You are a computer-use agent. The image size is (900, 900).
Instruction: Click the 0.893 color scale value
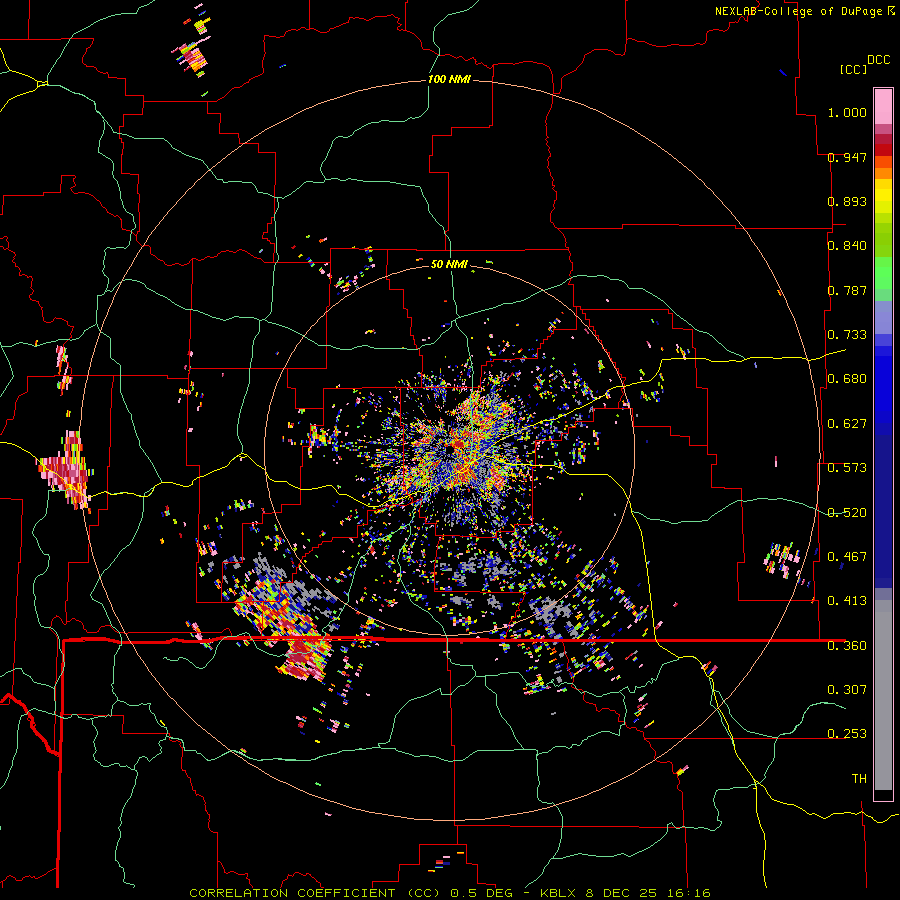point(847,201)
